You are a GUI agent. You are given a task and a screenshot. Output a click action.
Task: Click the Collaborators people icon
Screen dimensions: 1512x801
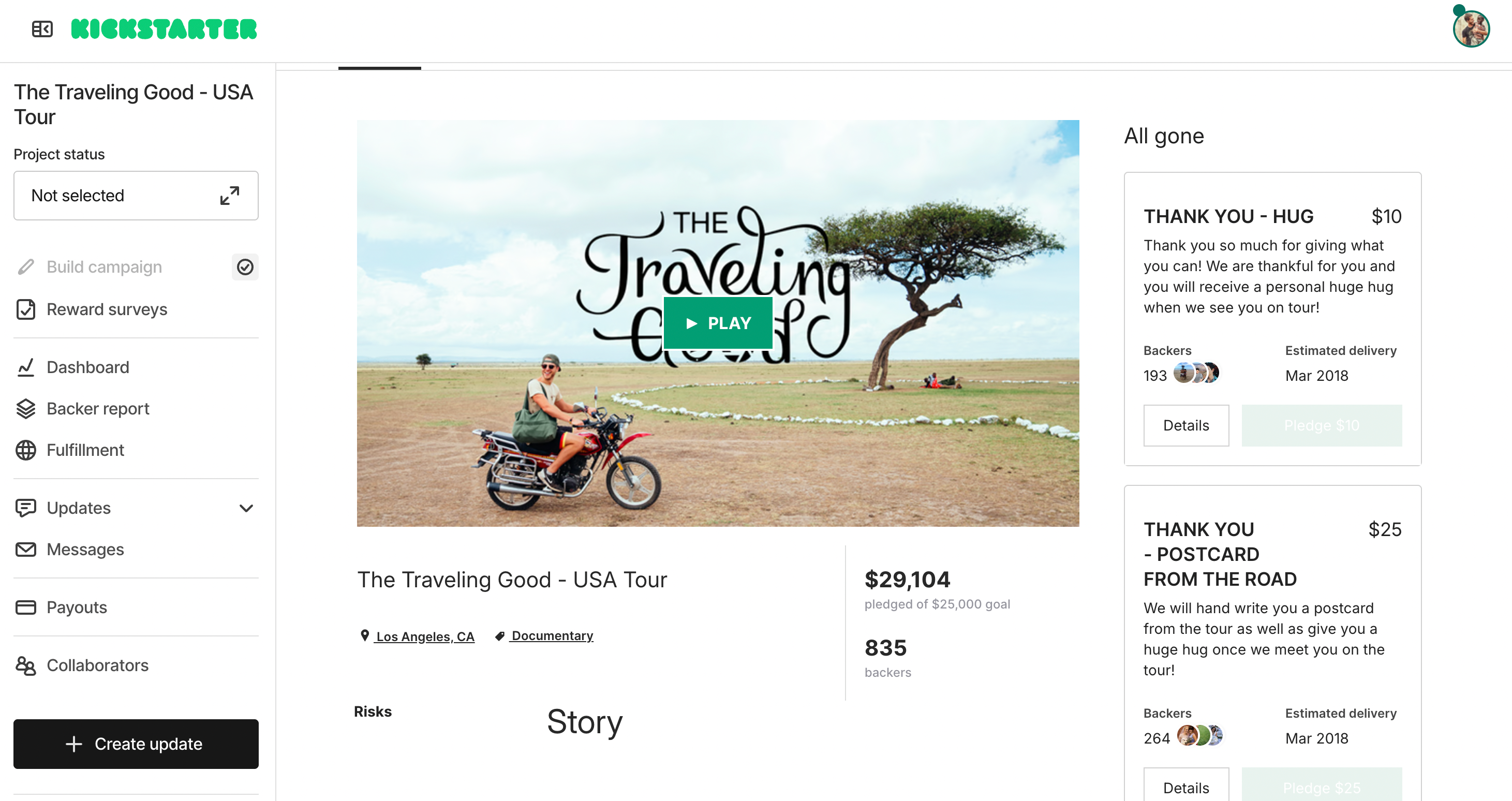[x=26, y=665]
